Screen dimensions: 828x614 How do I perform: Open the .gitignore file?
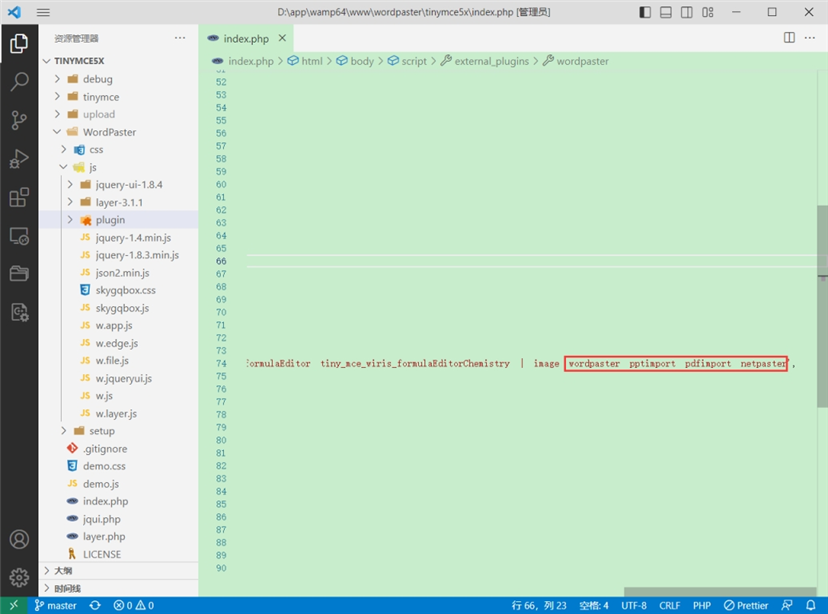tap(119, 449)
